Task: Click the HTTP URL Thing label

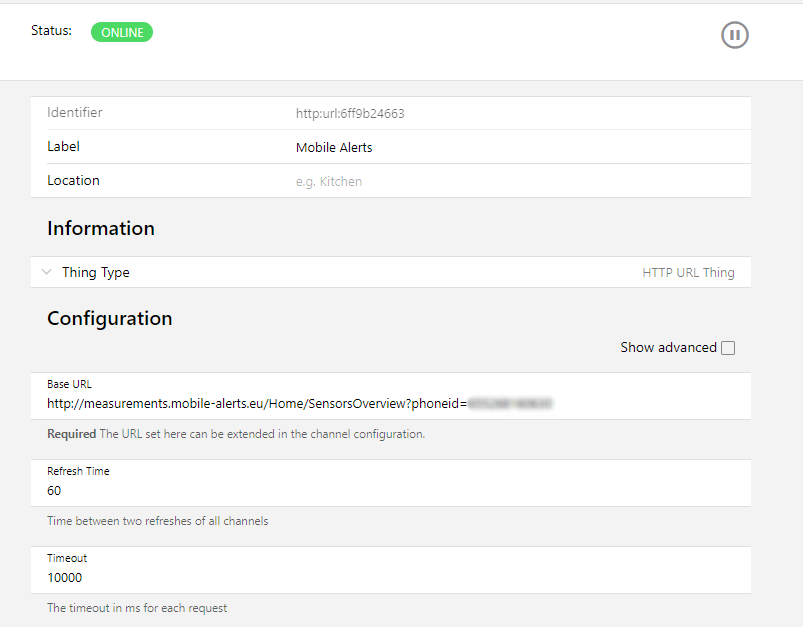Action: (x=688, y=272)
